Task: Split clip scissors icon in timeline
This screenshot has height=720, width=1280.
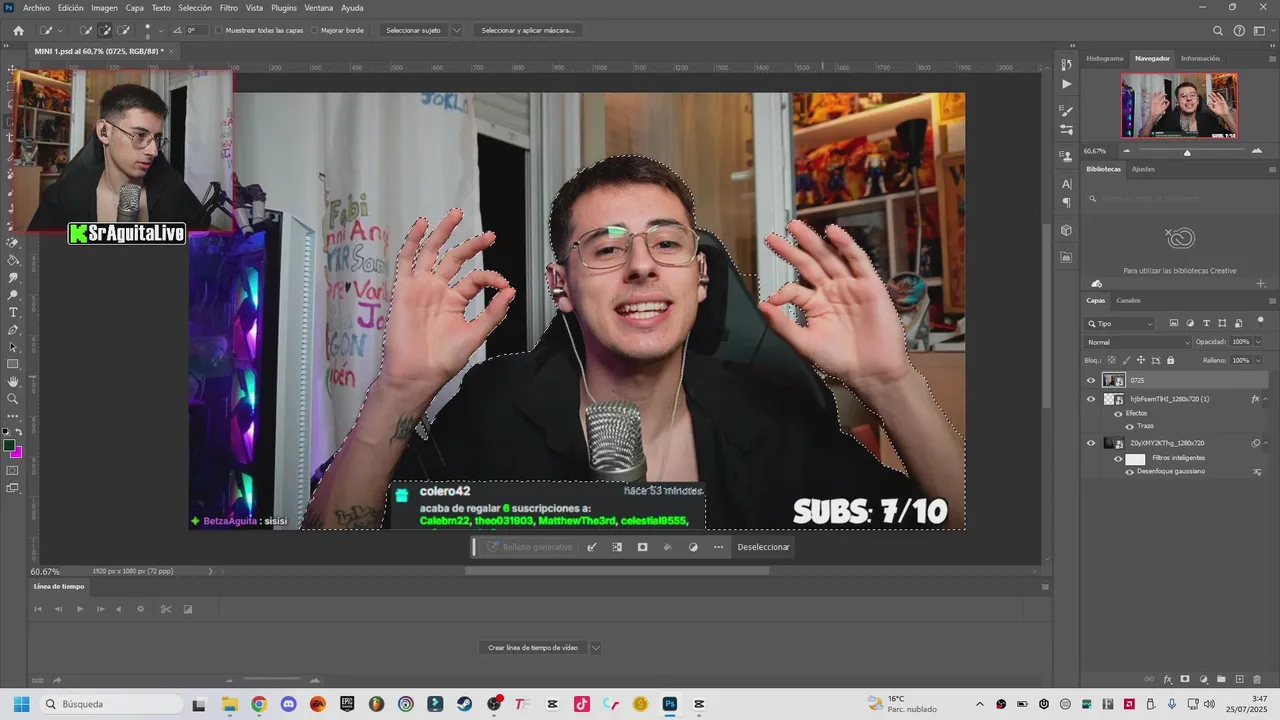Action: click(166, 609)
